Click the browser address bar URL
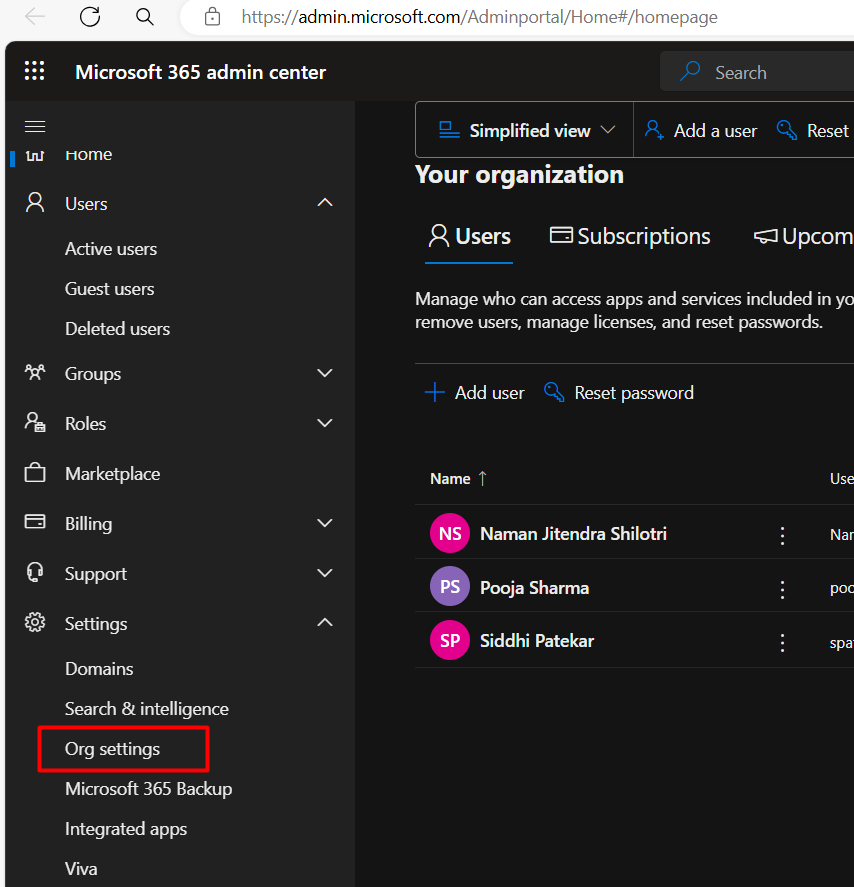Viewport: 854px width, 887px height. coord(480,17)
